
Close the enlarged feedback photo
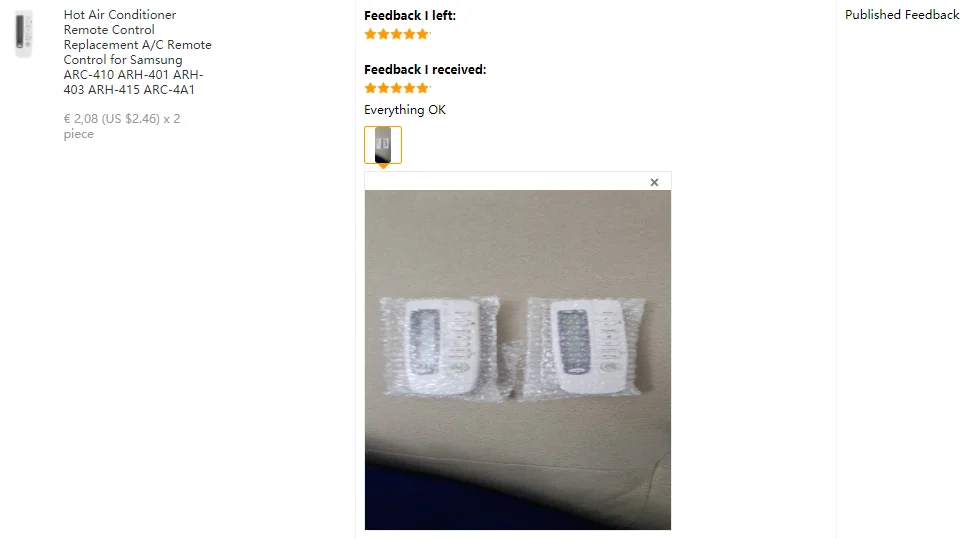(654, 182)
